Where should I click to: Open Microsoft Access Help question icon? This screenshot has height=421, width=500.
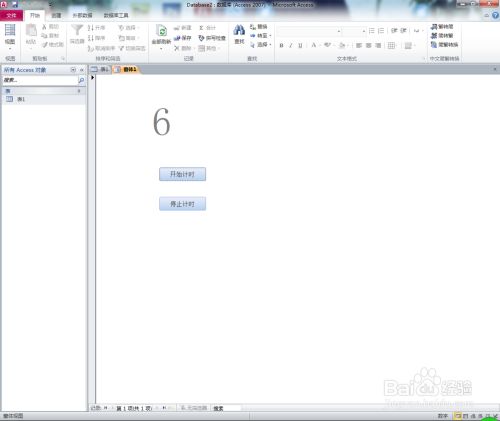pos(495,15)
